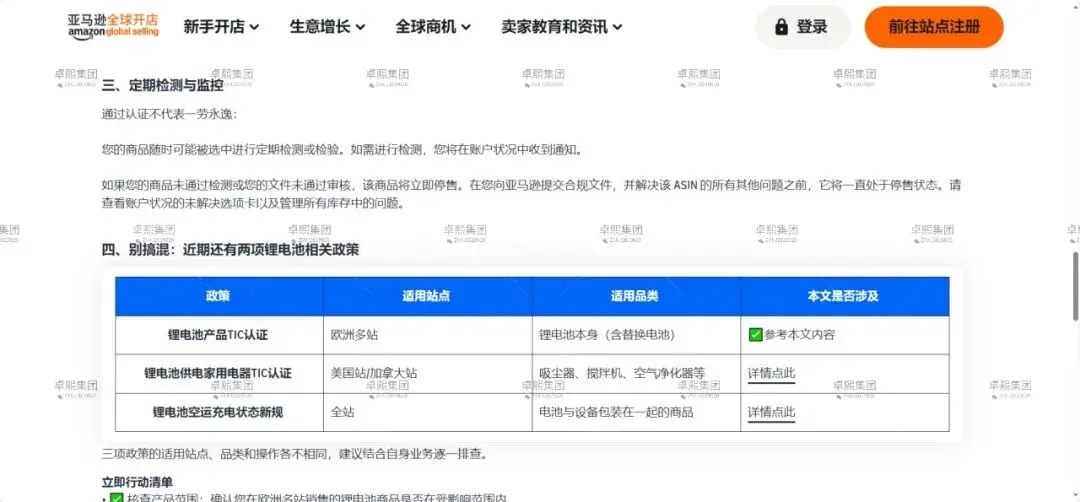Viewport: 1080px width, 502px height.
Task: Select heading 三、定期检测与监控
Action: pos(163,85)
